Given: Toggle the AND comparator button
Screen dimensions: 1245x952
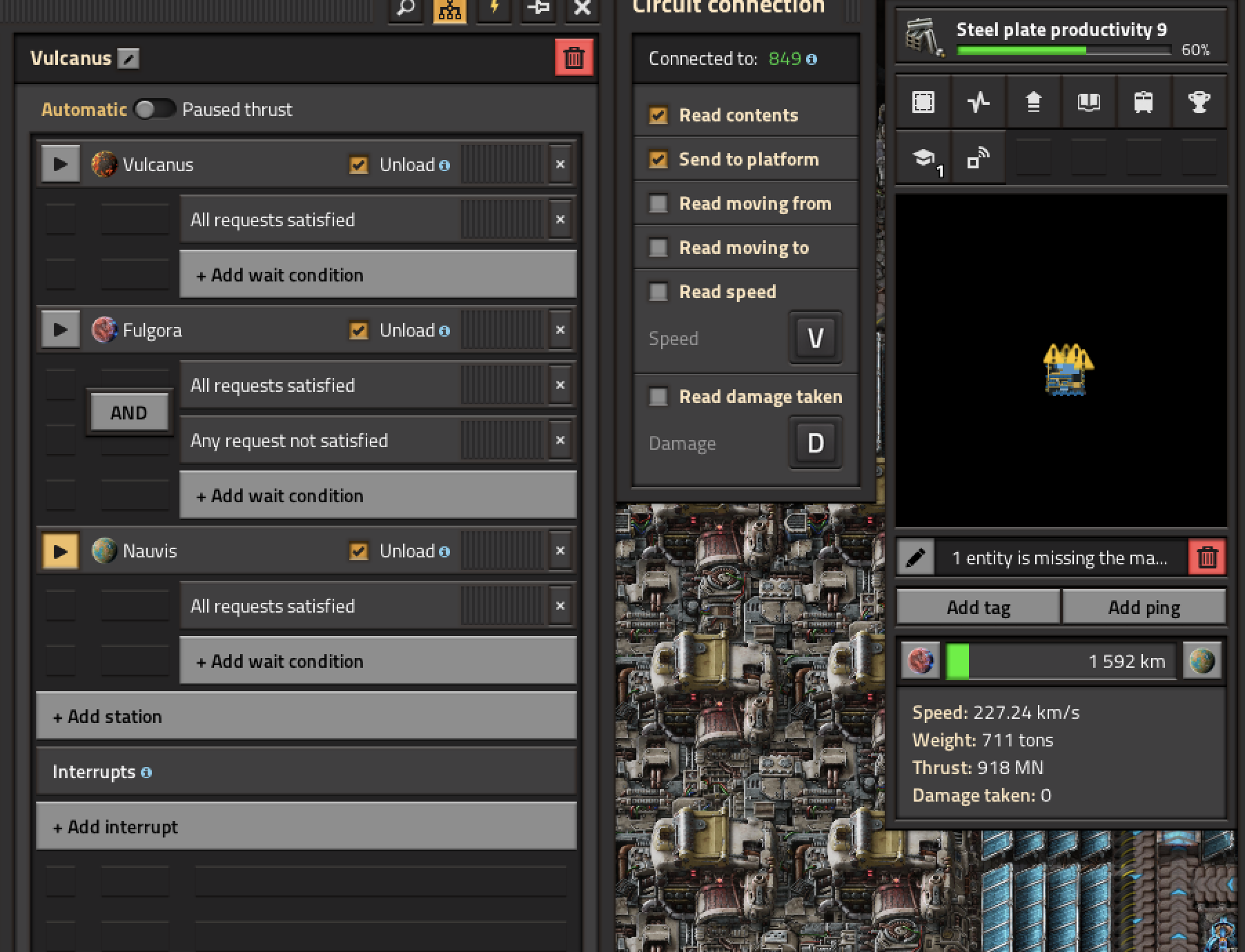Looking at the screenshot, I should pyautogui.click(x=129, y=413).
